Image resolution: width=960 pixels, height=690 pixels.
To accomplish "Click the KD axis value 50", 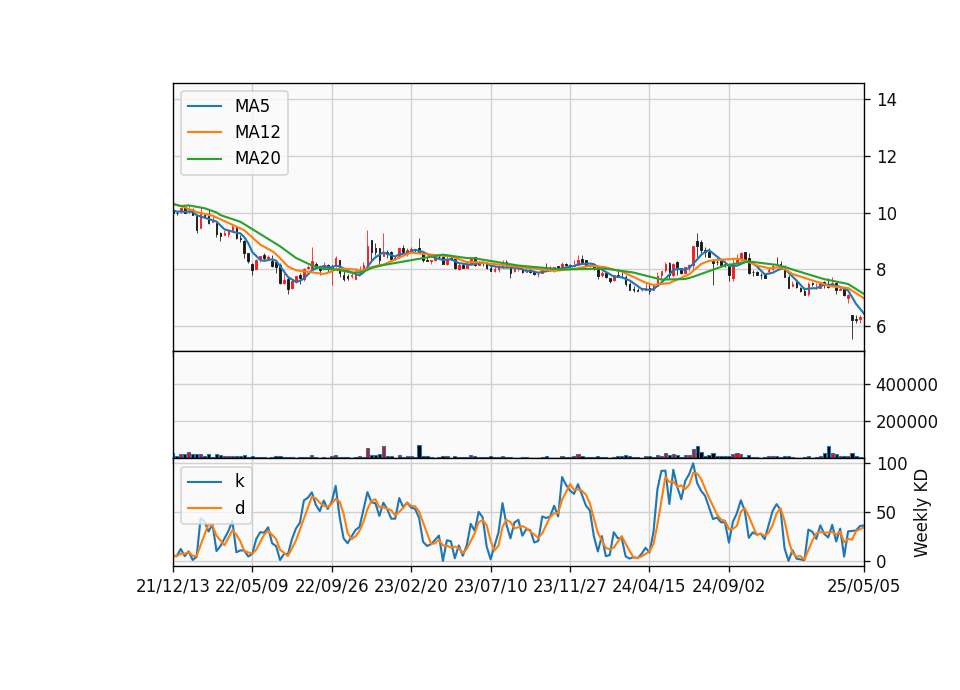I will tap(887, 513).
